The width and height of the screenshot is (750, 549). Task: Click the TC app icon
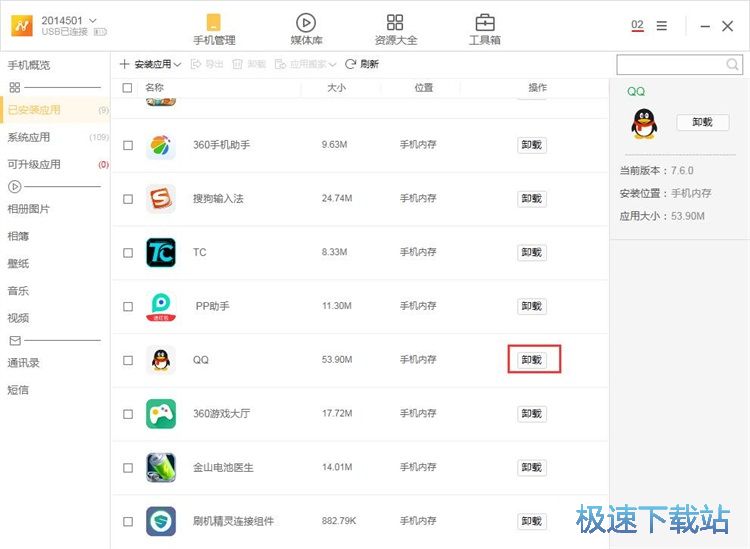point(161,252)
